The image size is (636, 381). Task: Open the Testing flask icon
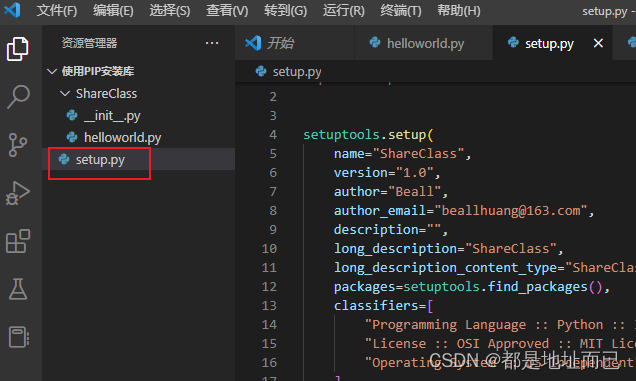click(x=18, y=289)
